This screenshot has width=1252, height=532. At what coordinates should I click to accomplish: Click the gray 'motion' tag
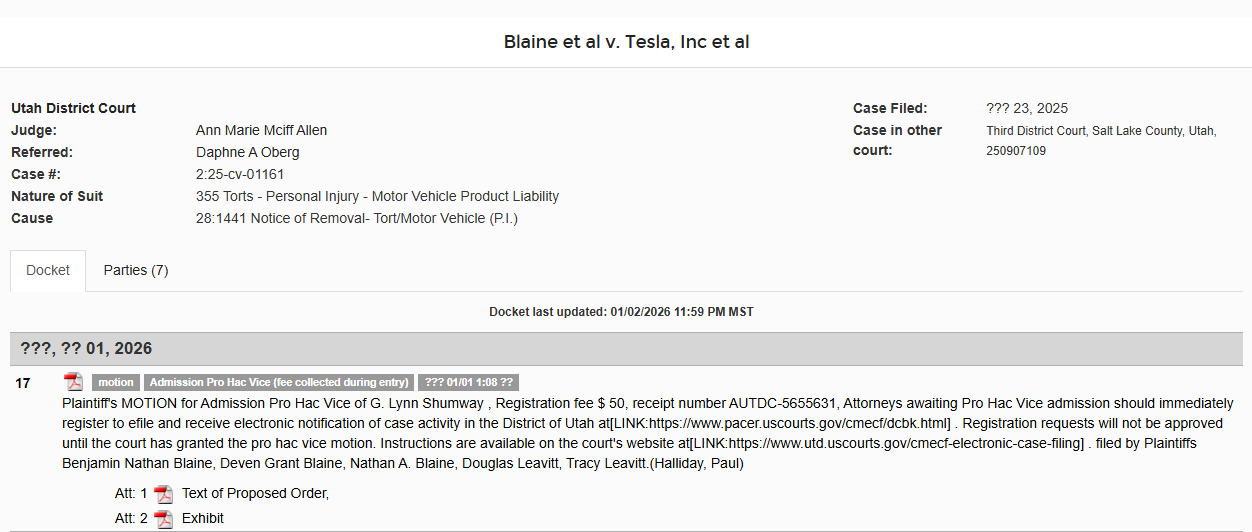point(116,383)
